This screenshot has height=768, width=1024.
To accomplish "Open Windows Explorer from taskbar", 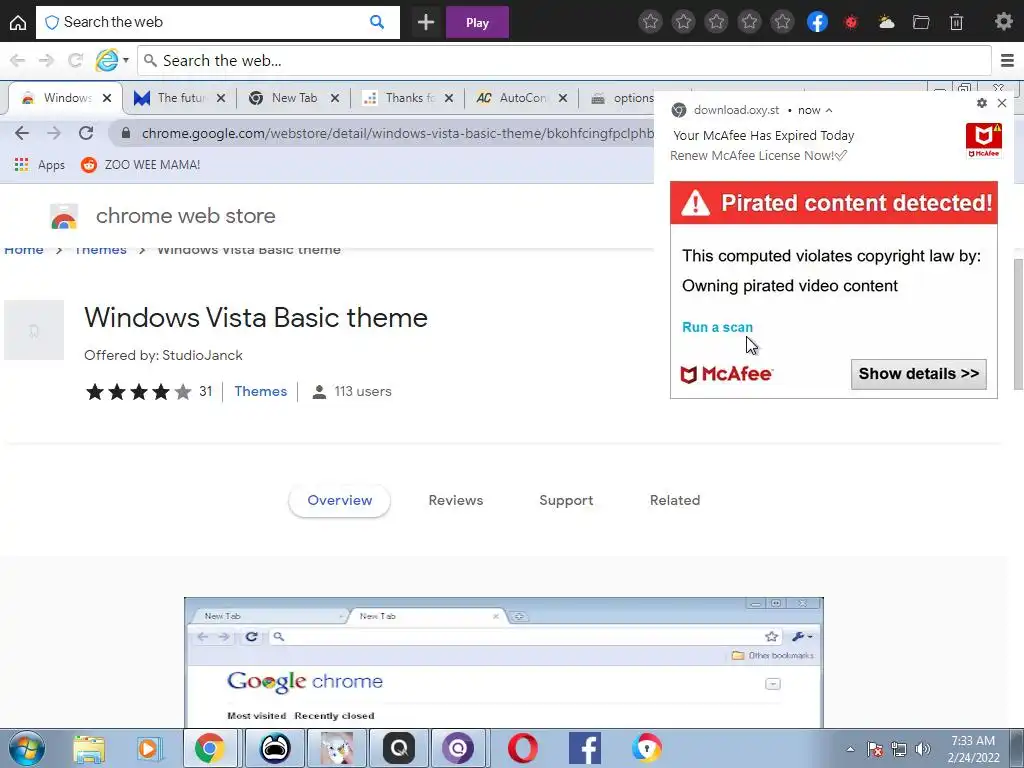I will click(89, 748).
